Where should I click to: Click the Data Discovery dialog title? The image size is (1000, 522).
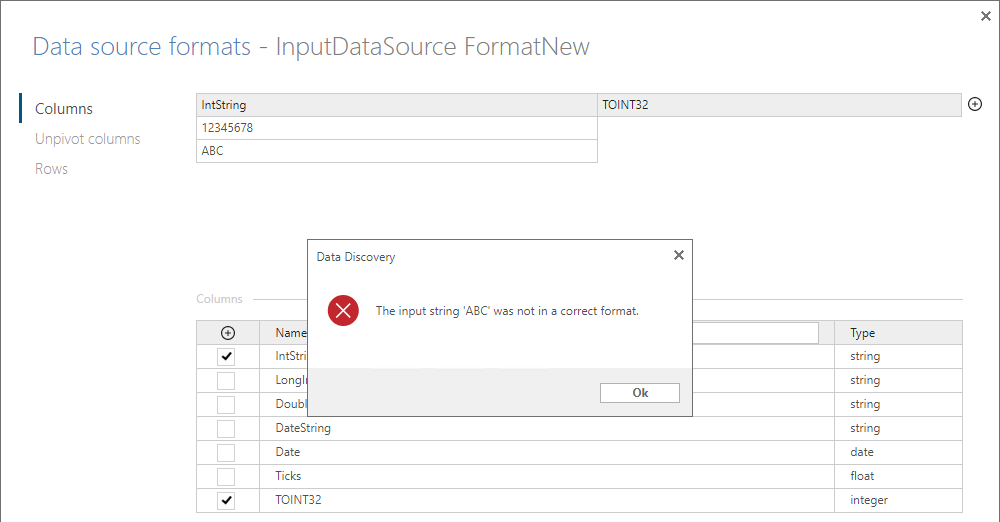point(356,257)
